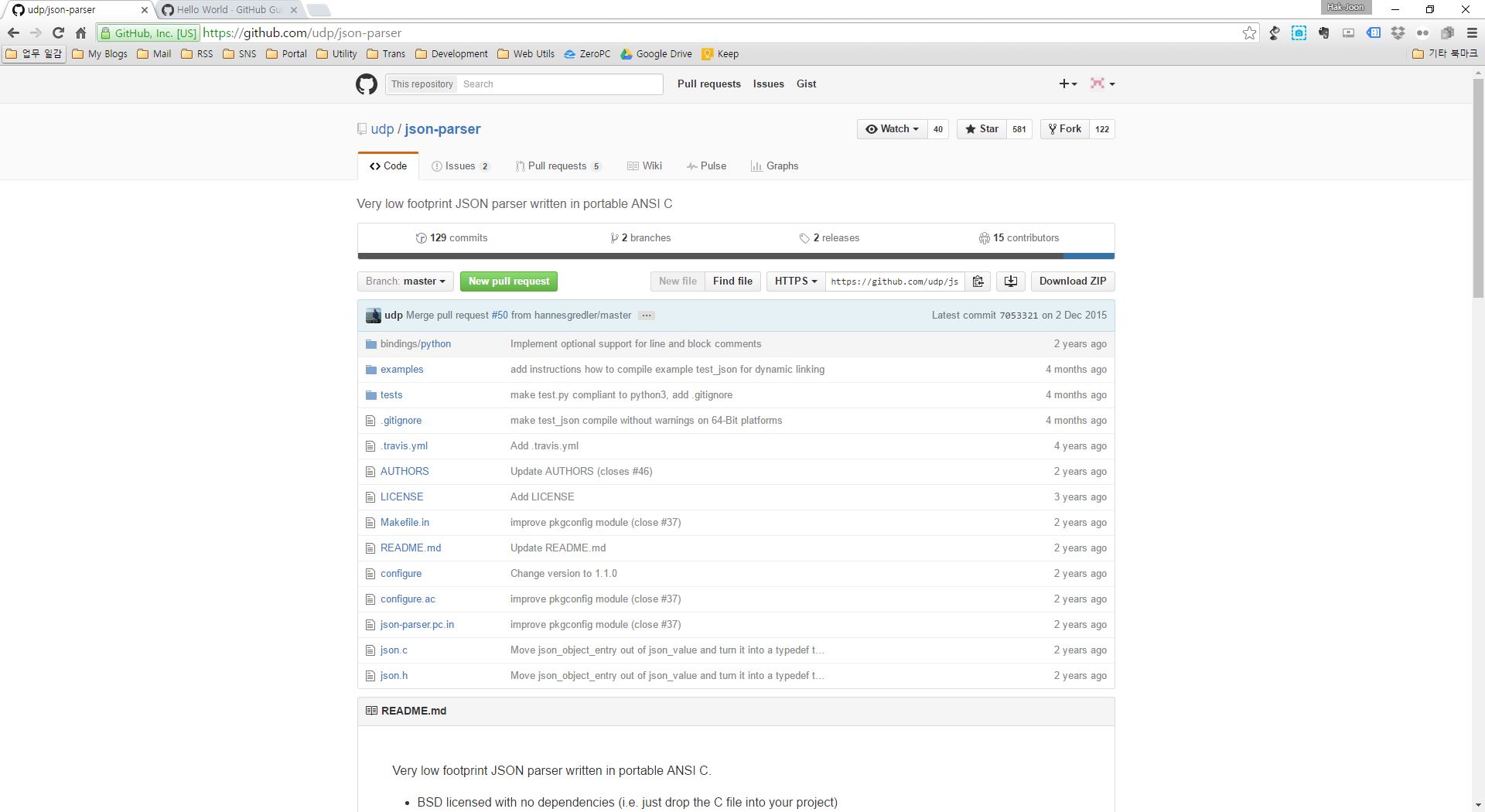
Task: View the 122 forks count
Action: tap(1102, 129)
